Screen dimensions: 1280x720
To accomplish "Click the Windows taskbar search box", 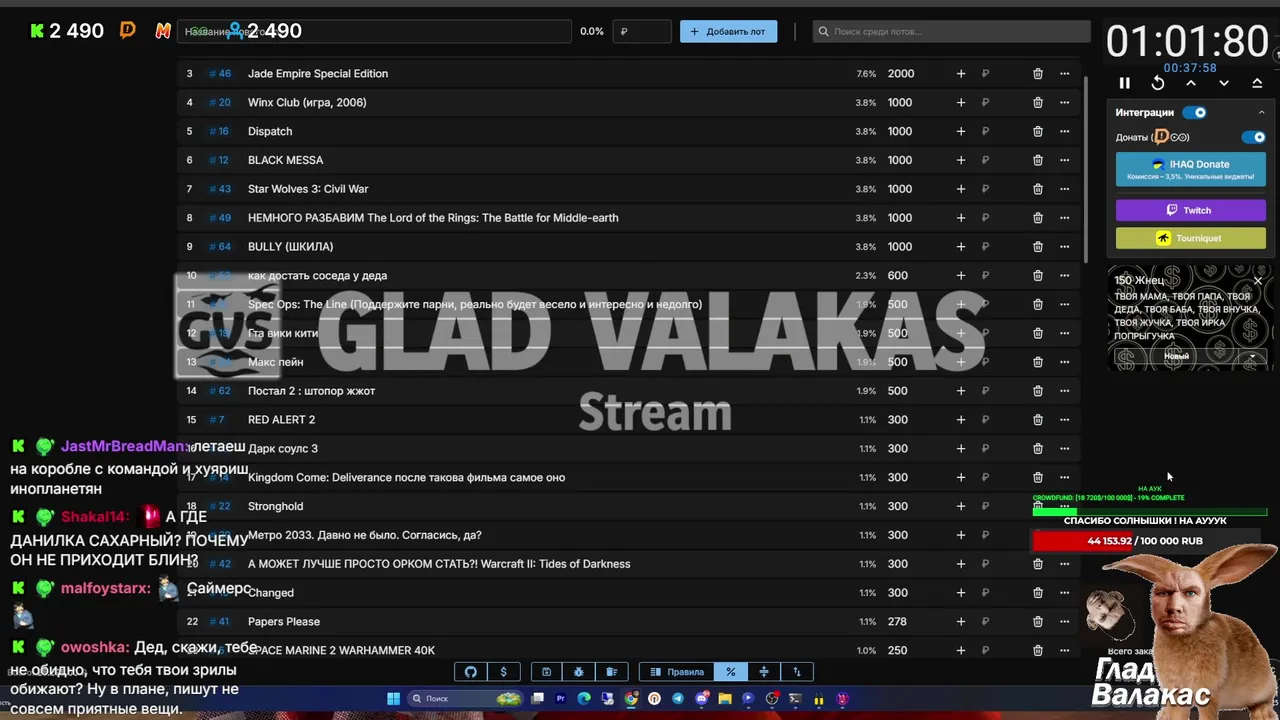I will point(465,699).
